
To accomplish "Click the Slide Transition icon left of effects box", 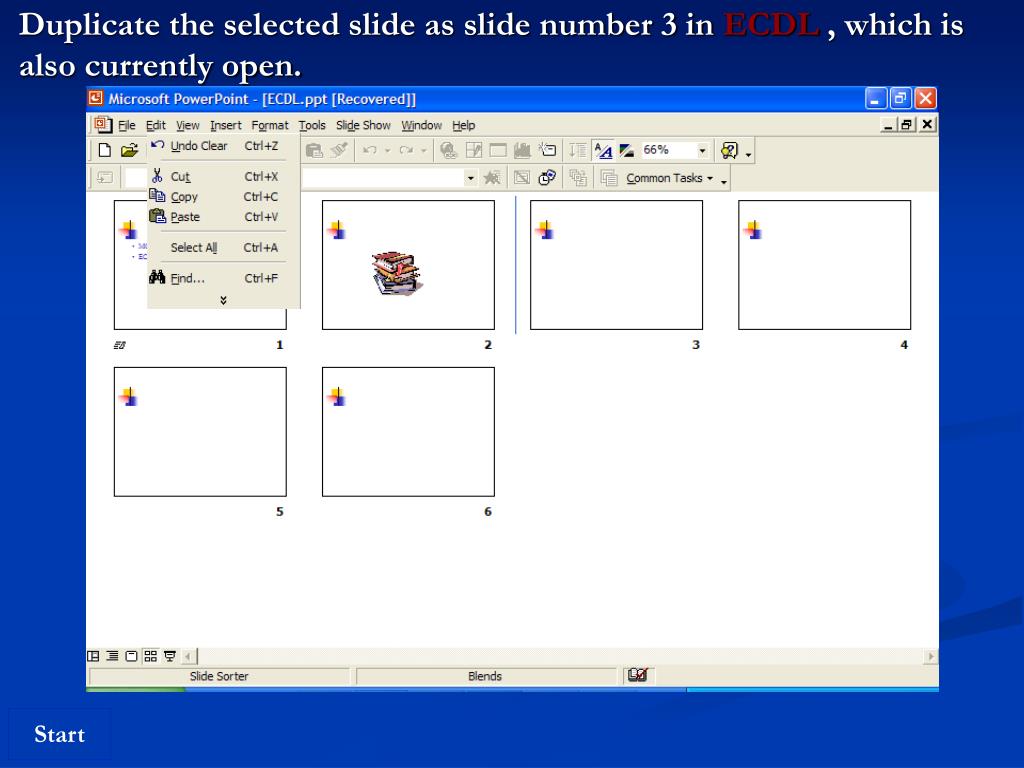I will click(105, 177).
